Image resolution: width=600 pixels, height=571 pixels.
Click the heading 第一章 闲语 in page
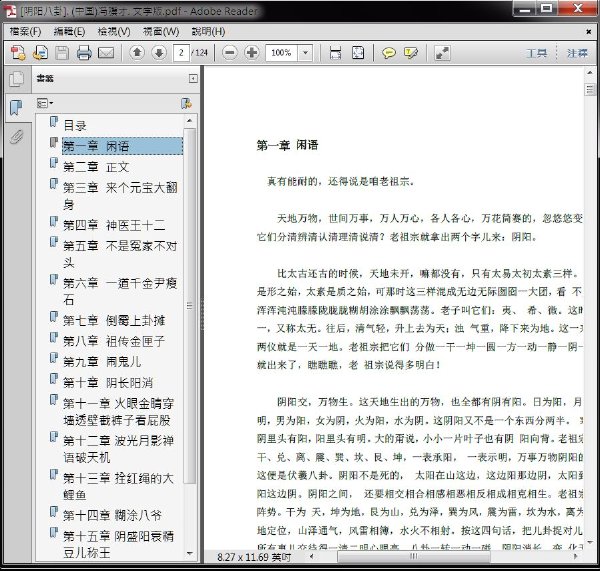coord(287,145)
